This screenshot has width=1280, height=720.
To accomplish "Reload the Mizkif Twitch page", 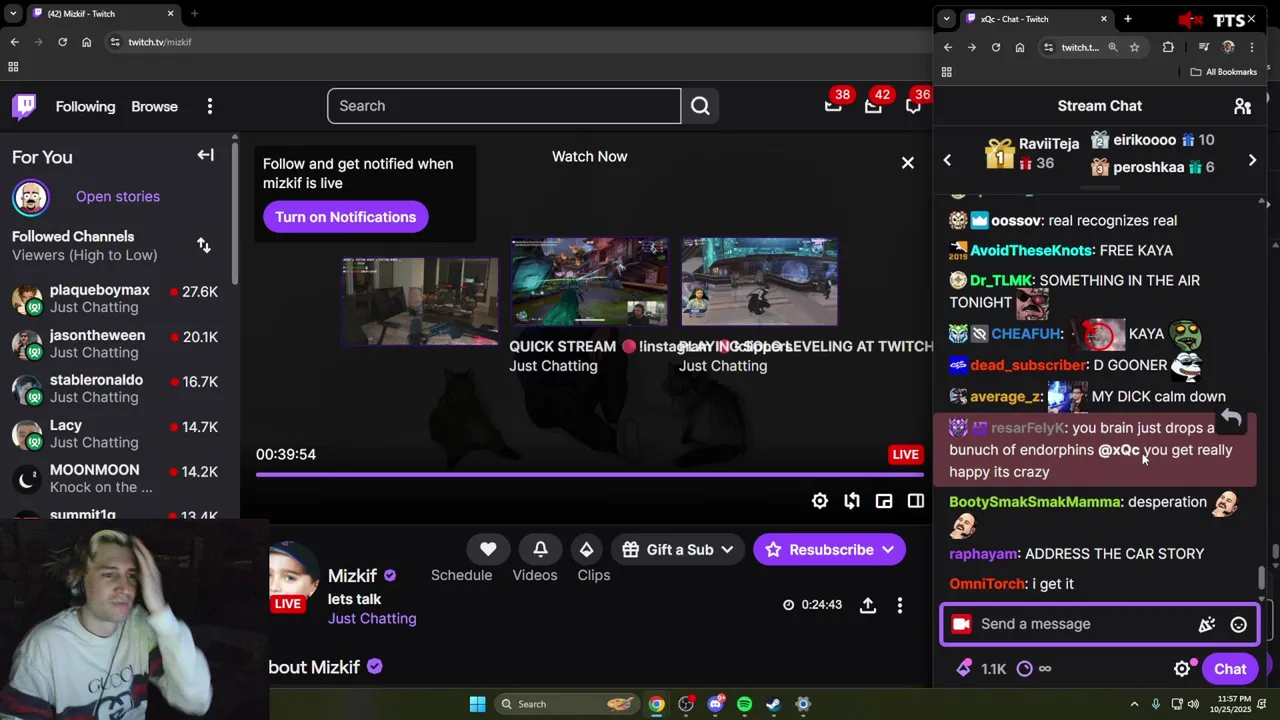I will (x=62, y=42).
